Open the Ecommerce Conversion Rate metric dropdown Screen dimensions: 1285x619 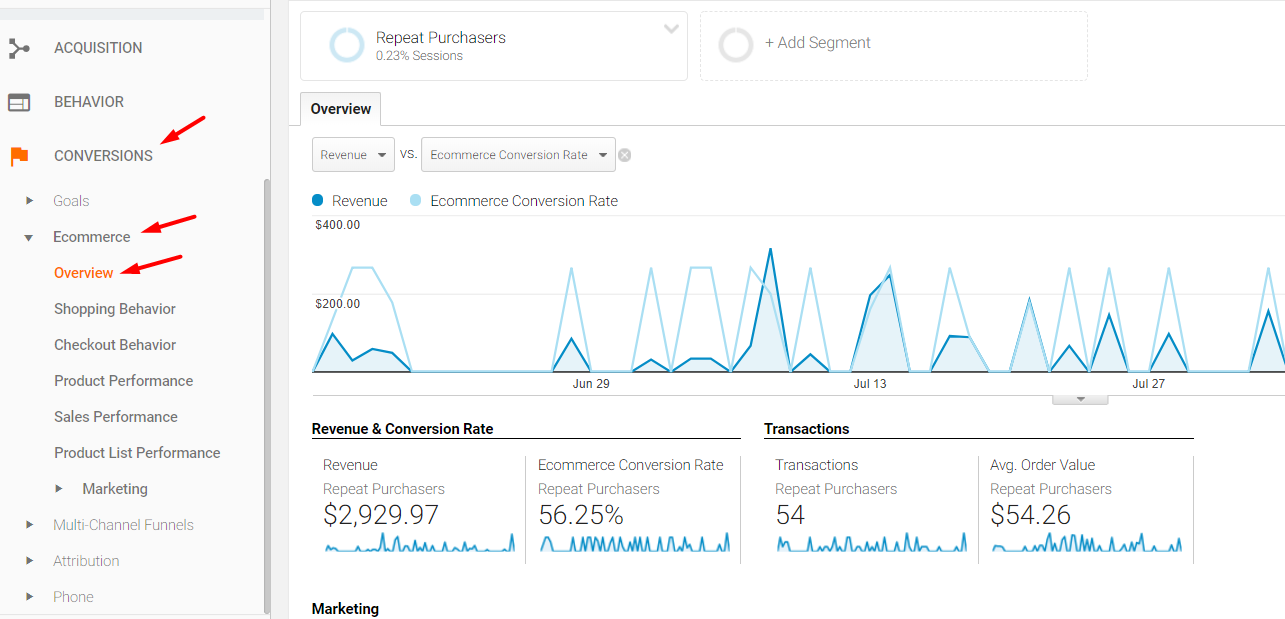tap(518, 155)
